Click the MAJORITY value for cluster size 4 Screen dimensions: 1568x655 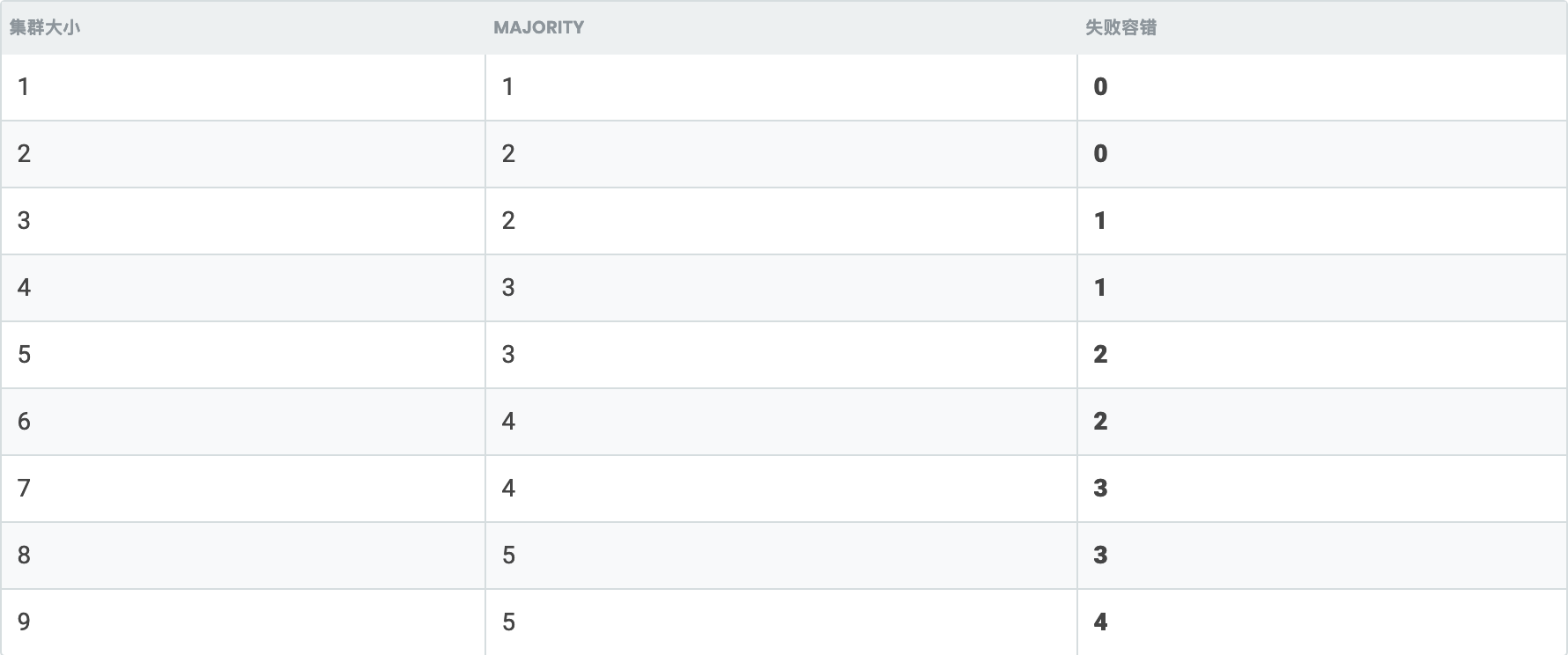tap(508, 288)
